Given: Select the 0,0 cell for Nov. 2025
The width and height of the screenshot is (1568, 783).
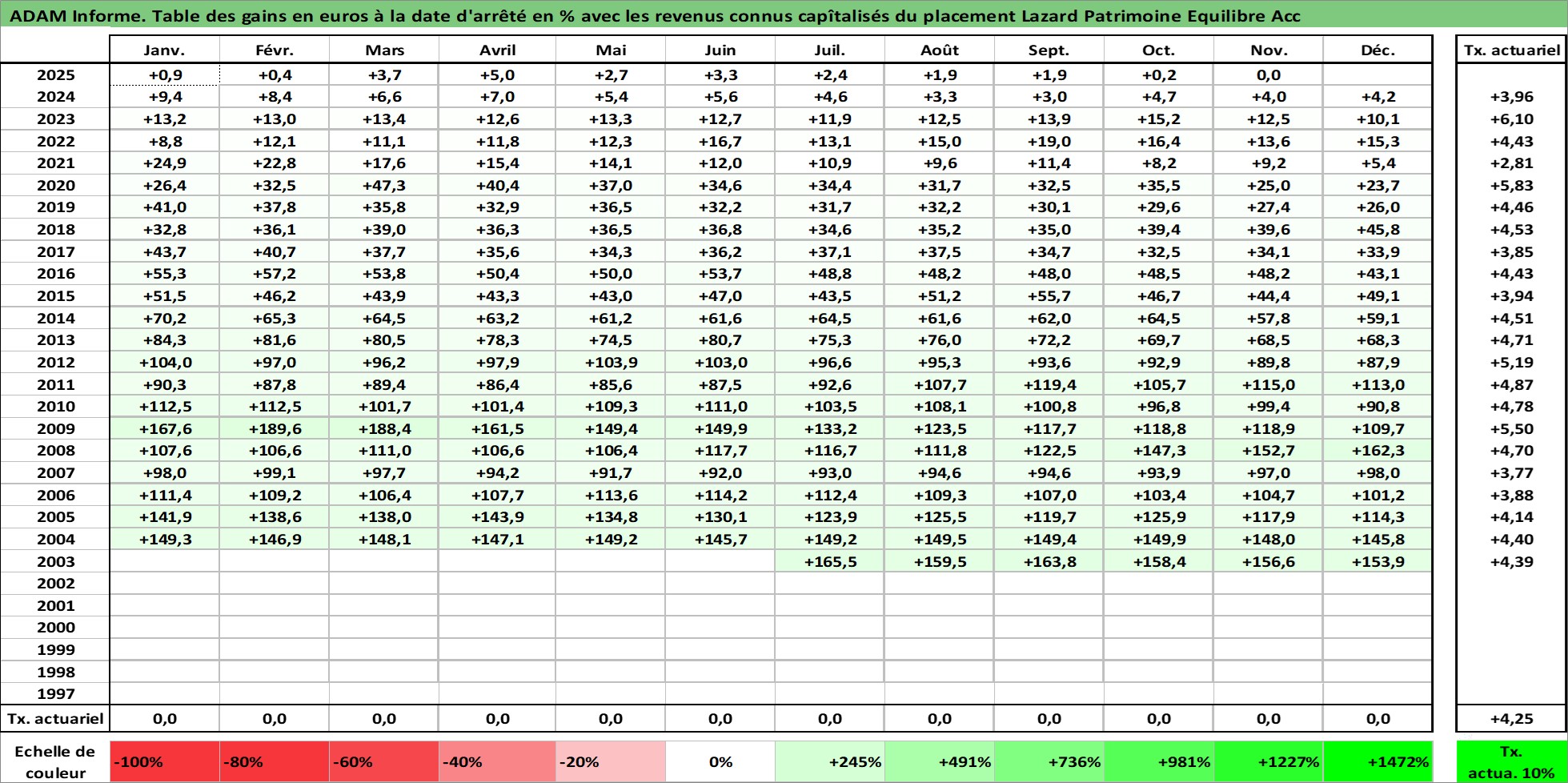Looking at the screenshot, I should pos(1268,74).
